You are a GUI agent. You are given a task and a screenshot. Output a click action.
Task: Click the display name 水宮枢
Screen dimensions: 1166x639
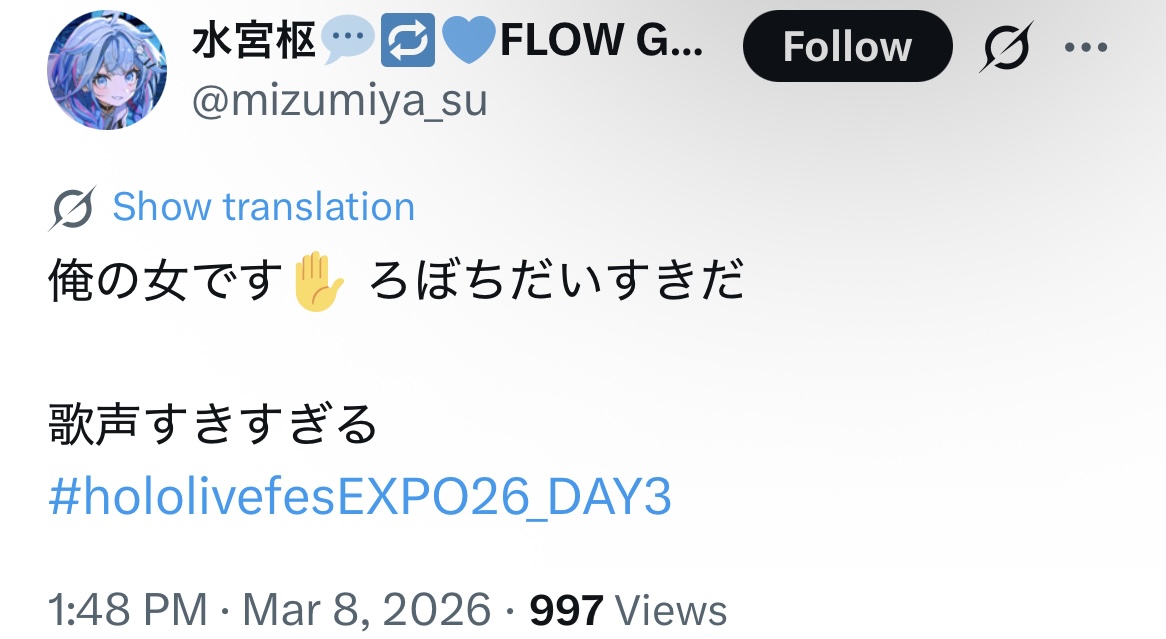coord(254,40)
